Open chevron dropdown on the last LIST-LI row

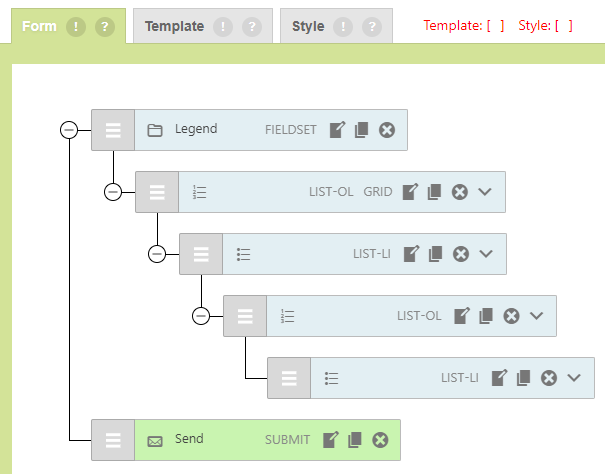573,378
